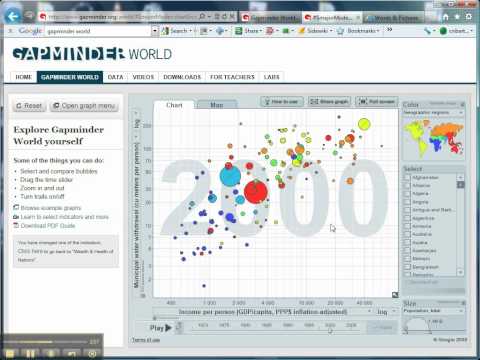
Task: Select the Map tab
Action: pos(217,105)
